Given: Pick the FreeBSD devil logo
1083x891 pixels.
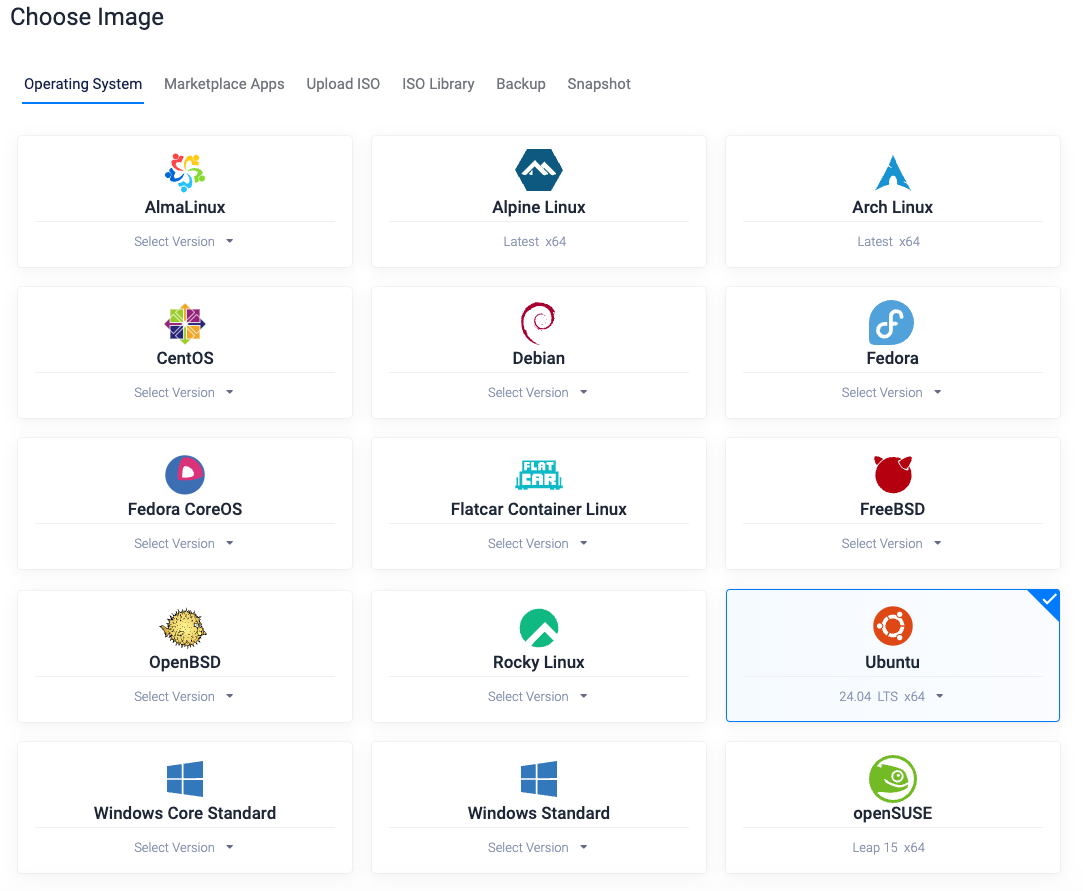Looking at the screenshot, I should click(892, 474).
